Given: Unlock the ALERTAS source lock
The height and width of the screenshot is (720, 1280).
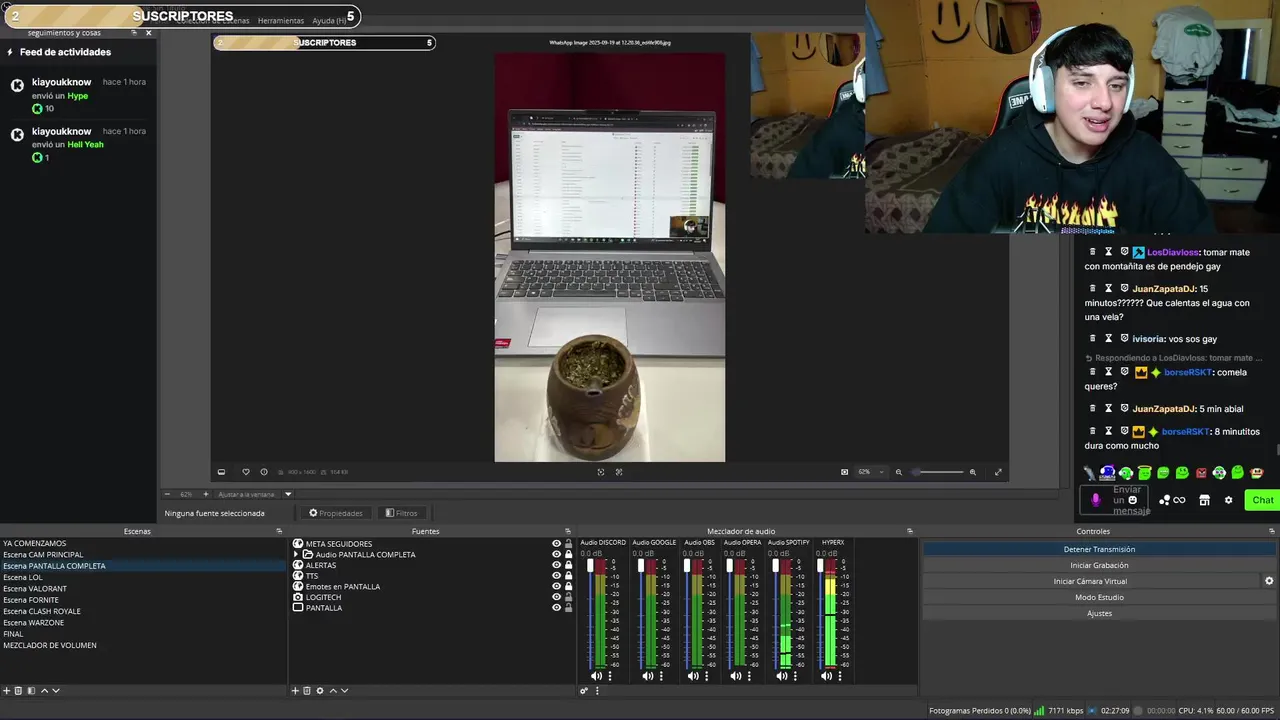Looking at the screenshot, I should (x=569, y=565).
